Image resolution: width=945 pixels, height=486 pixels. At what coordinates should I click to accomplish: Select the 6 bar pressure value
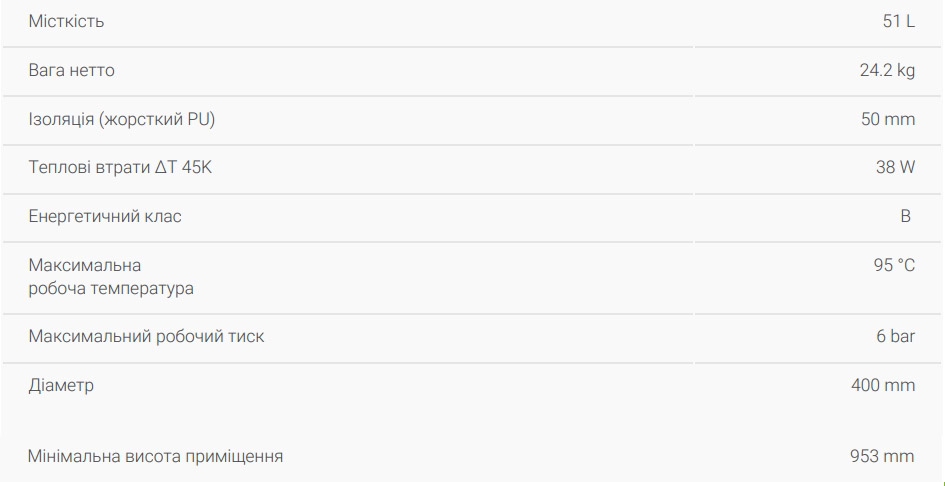(x=895, y=337)
